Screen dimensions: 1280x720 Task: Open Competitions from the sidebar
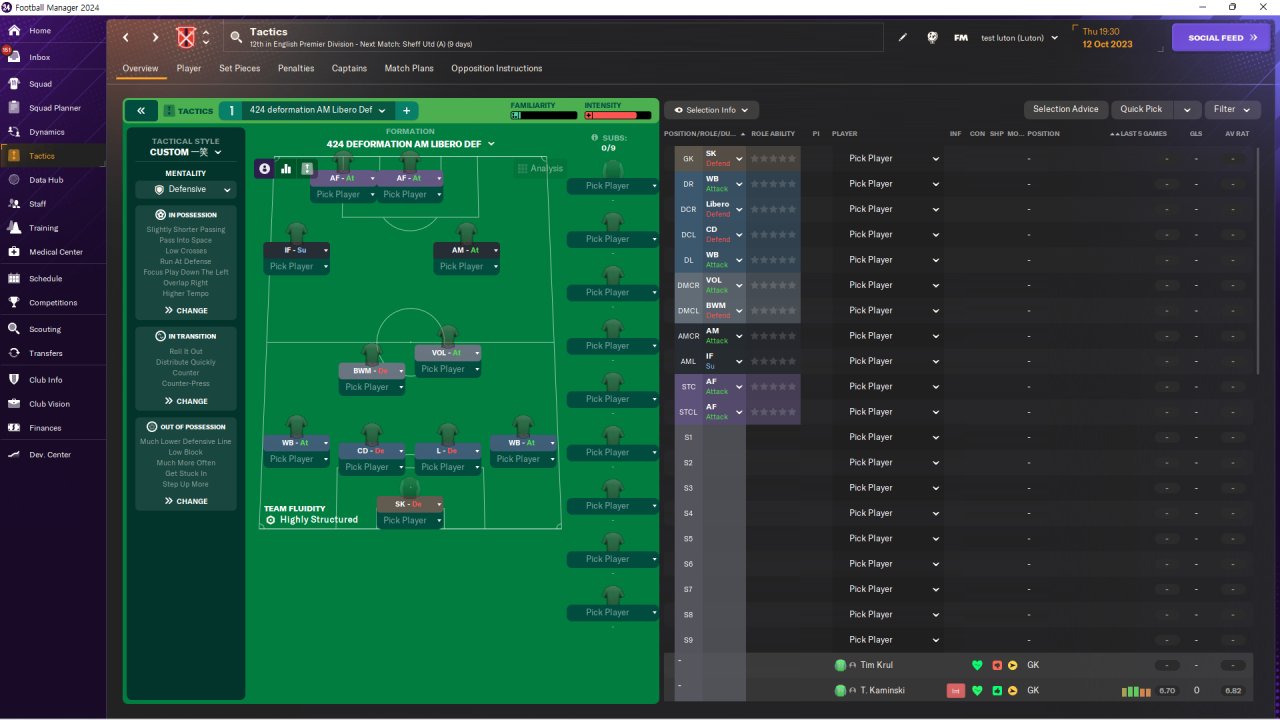pos(53,303)
